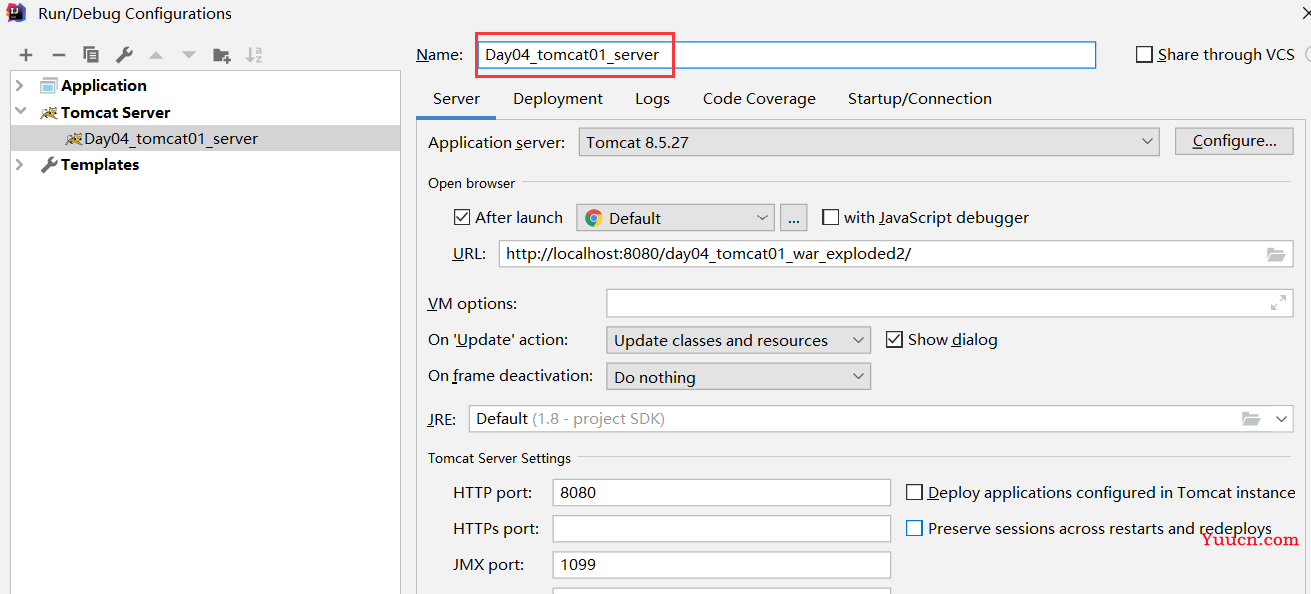
Task: Copy configuration icon in toolbar
Action: 91,55
